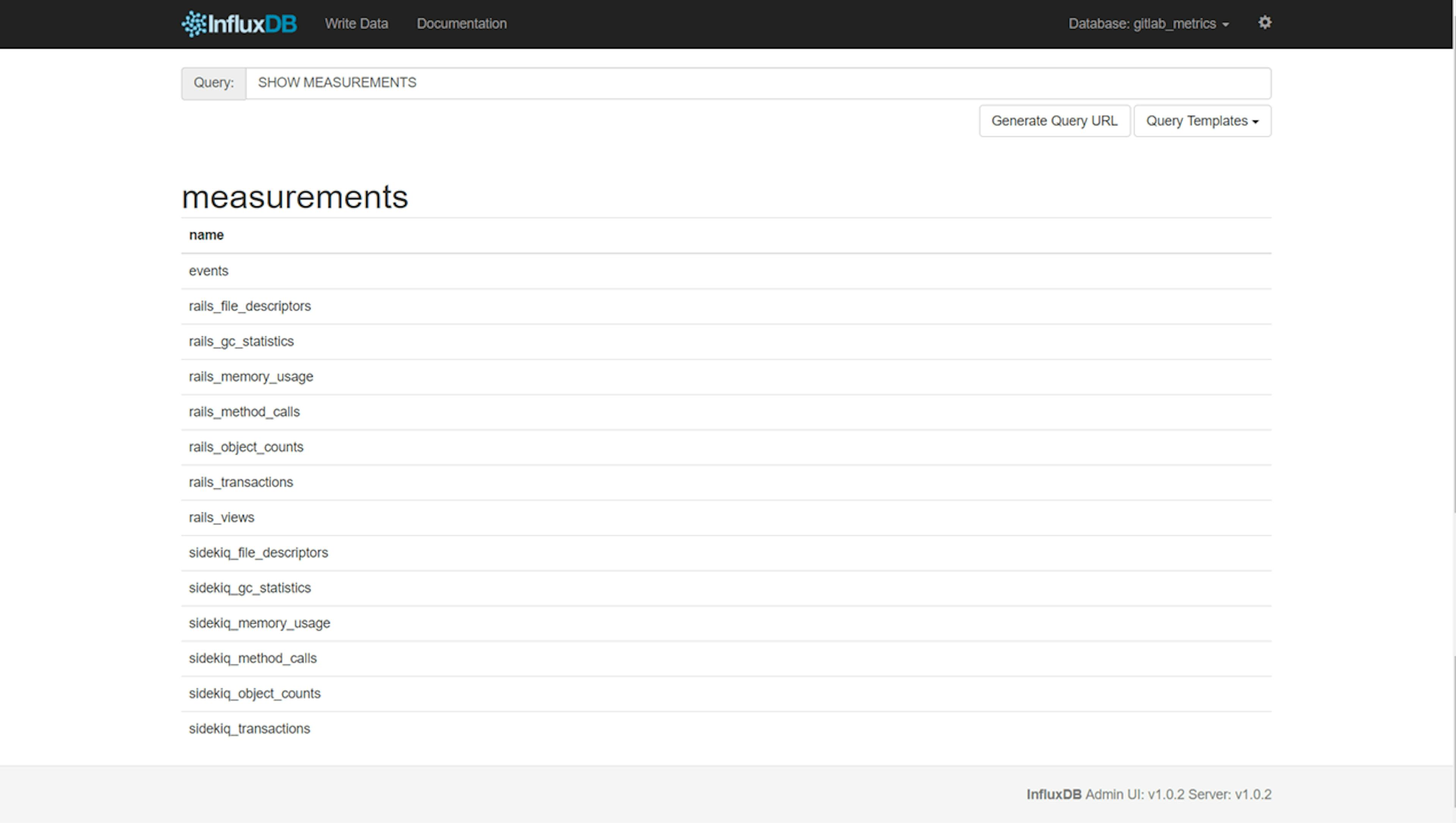1456x823 pixels.
Task: Select the 'rails_gc_statistics' row
Action: [x=726, y=341]
